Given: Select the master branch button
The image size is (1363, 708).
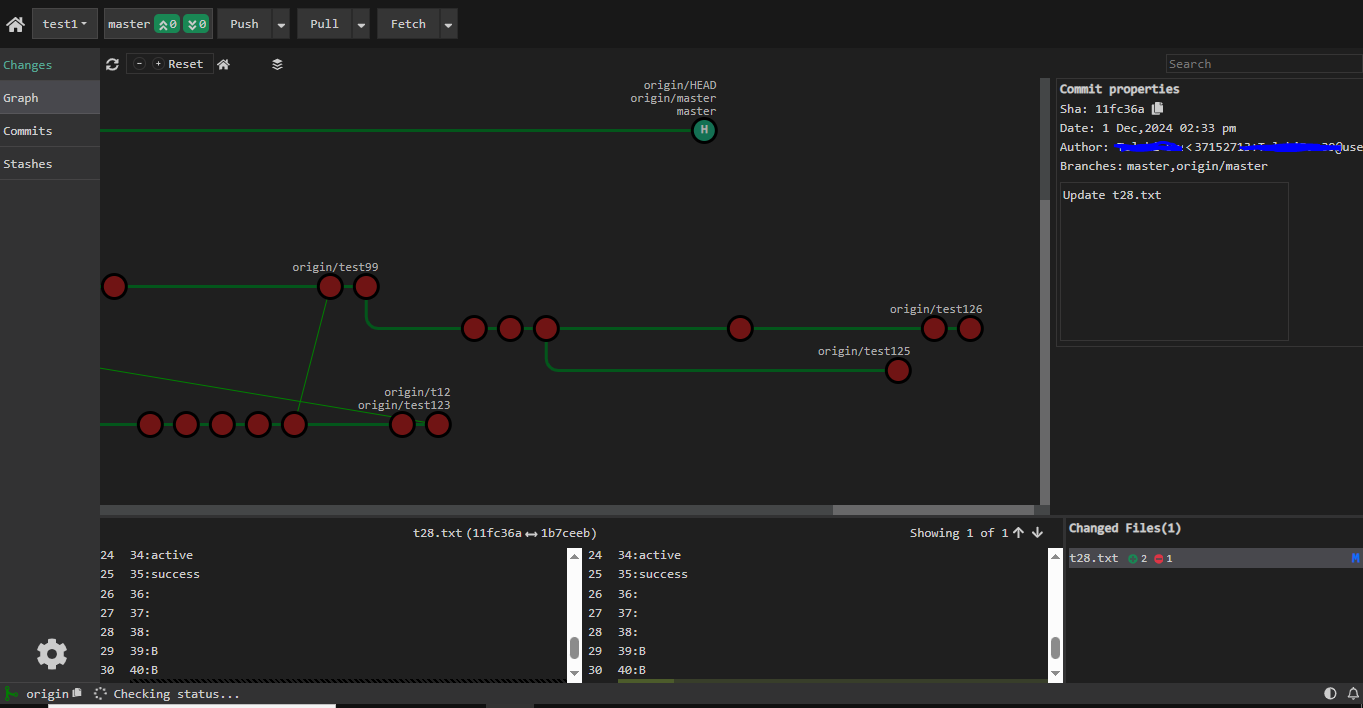Looking at the screenshot, I should [x=129, y=24].
